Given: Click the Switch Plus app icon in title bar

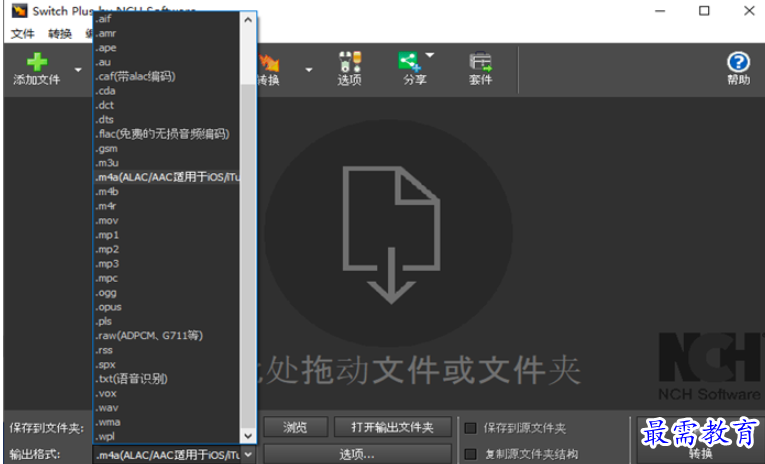Looking at the screenshot, I should 19,11.
